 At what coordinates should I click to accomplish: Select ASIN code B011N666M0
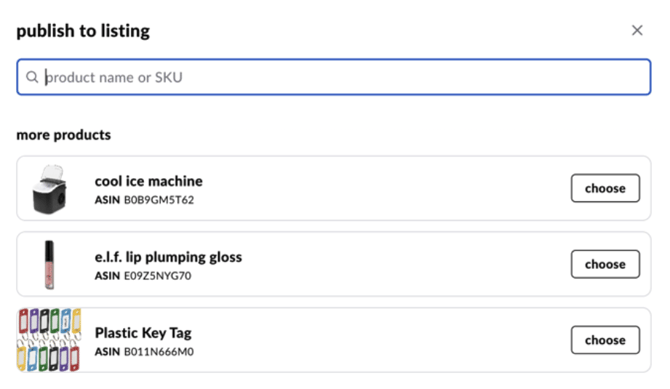tap(159, 352)
